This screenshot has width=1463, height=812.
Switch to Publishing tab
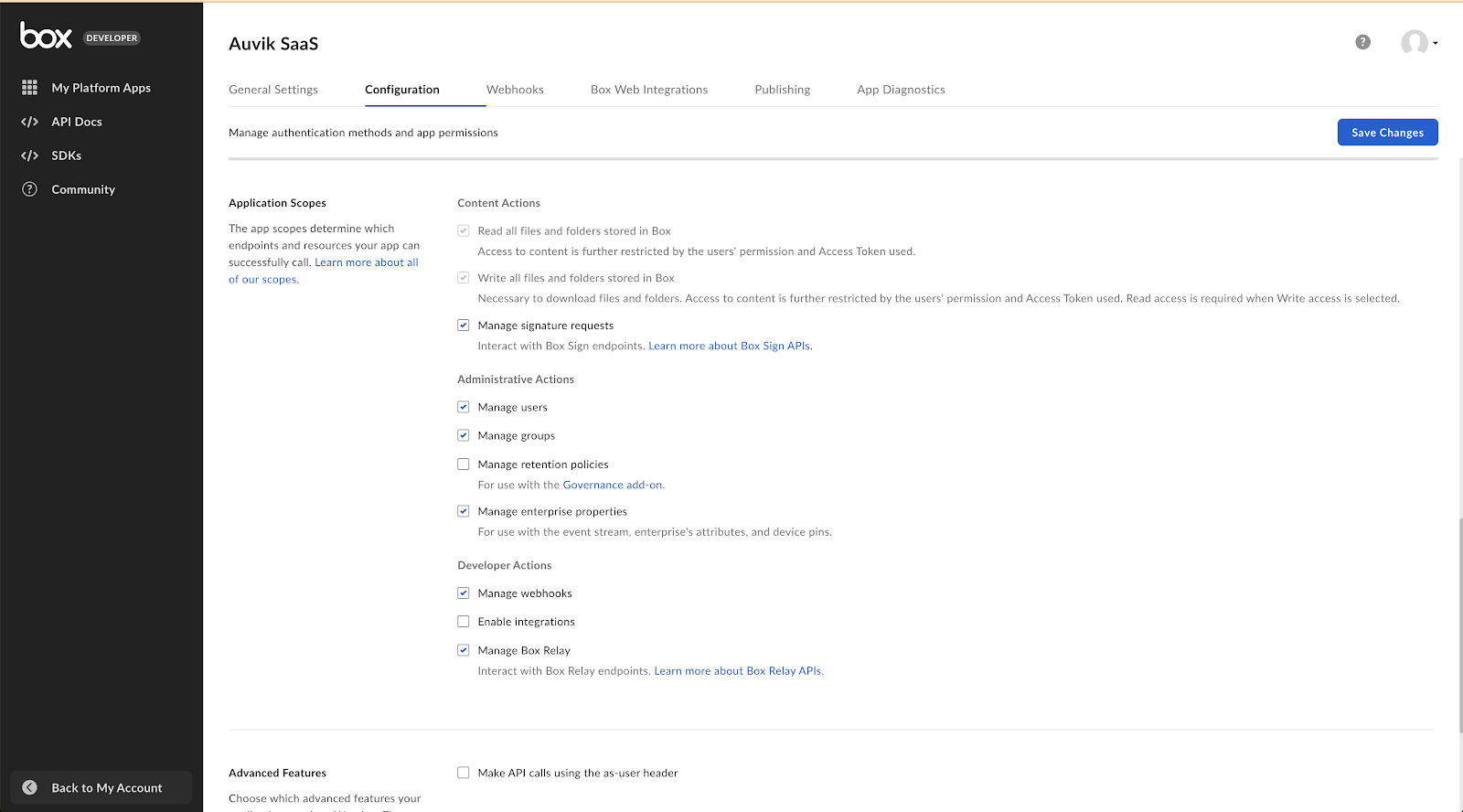coord(783,90)
